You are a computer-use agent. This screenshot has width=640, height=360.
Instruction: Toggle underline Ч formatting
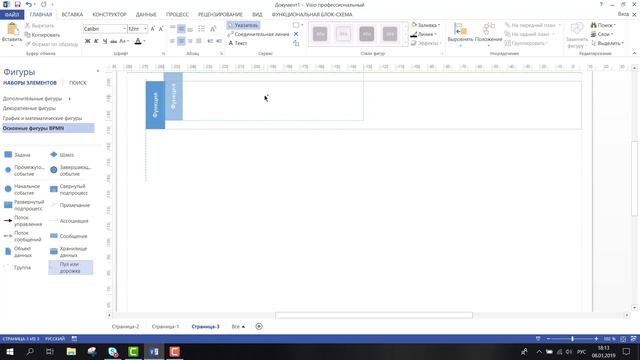click(105, 41)
